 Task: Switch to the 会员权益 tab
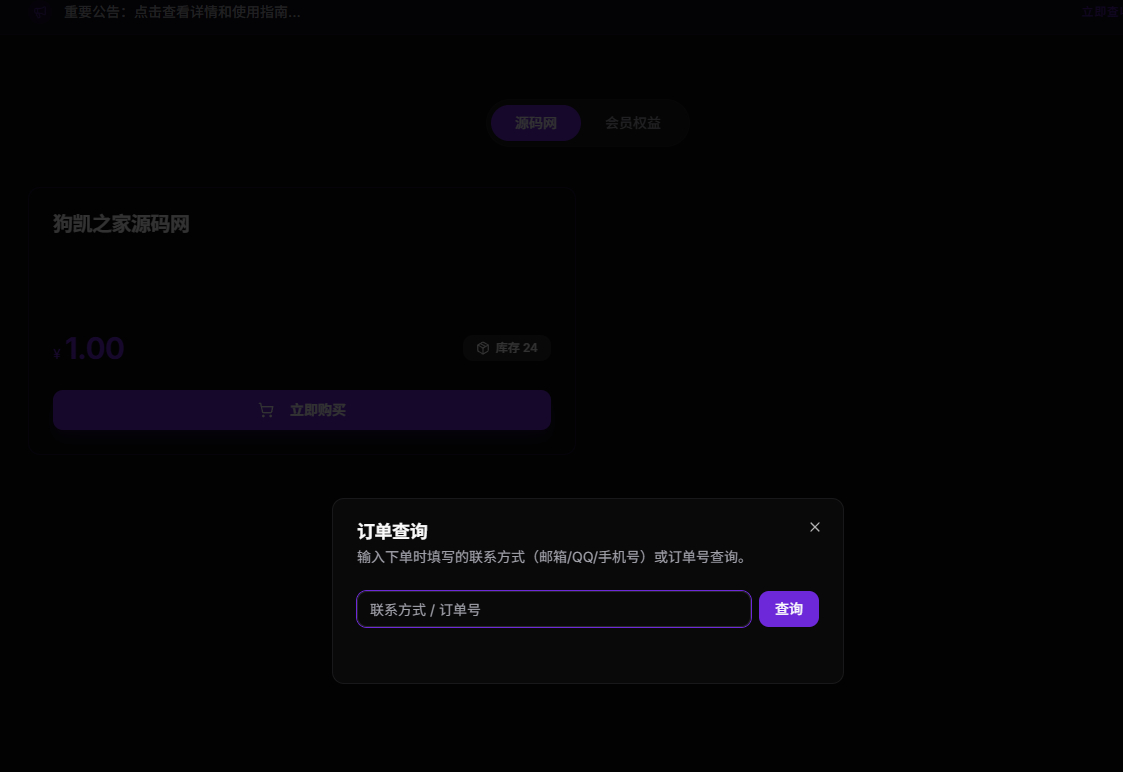[x=632, y=122]
